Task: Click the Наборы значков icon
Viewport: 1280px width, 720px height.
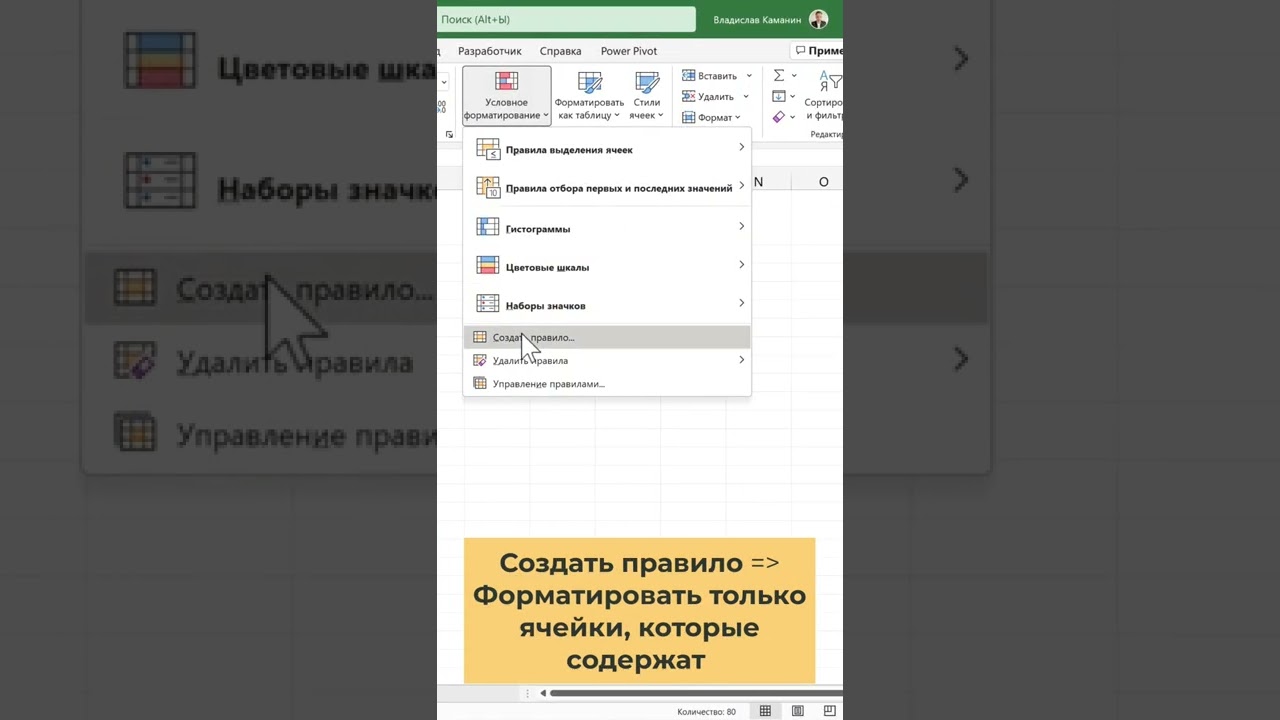Action: 488,304
